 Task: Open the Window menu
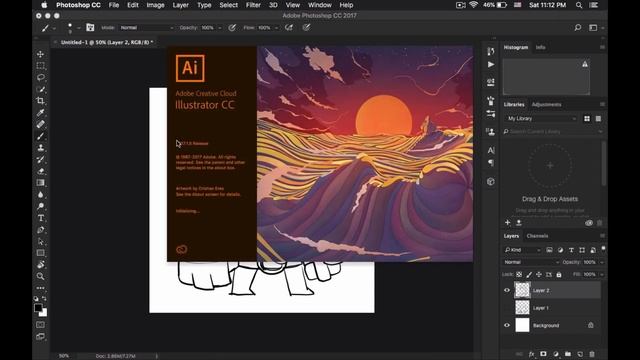(x=320, y=5)
